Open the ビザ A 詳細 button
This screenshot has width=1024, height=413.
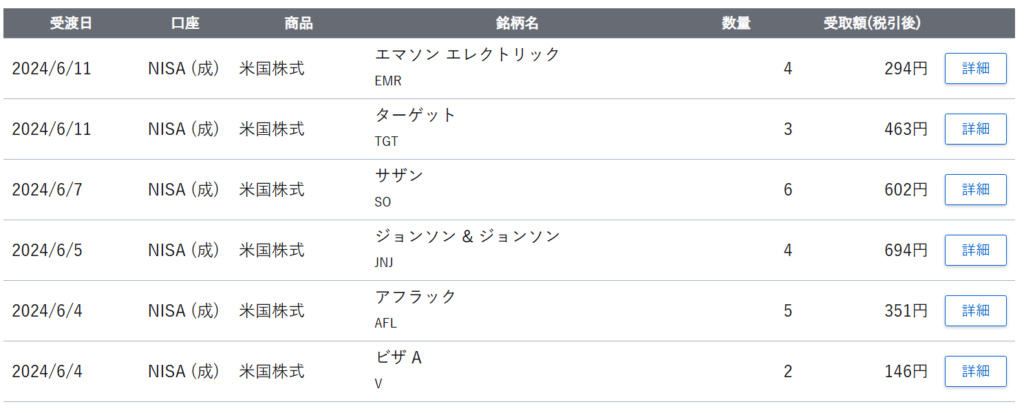[975, 371]
